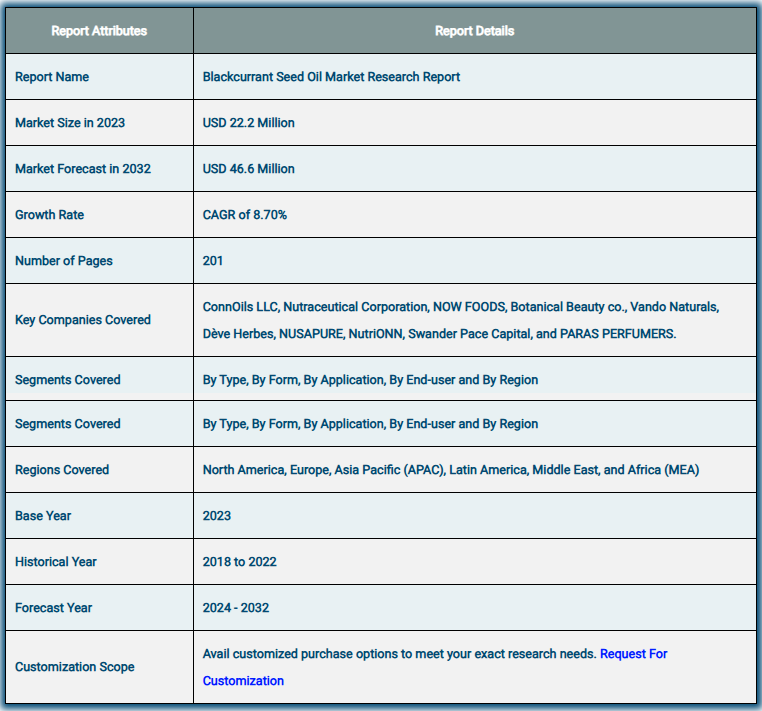Image resolution: width=762 pixels, height=711 pixels.
Task: Click the 'Market Forecast in 2032' label
Action: [83, 169]
